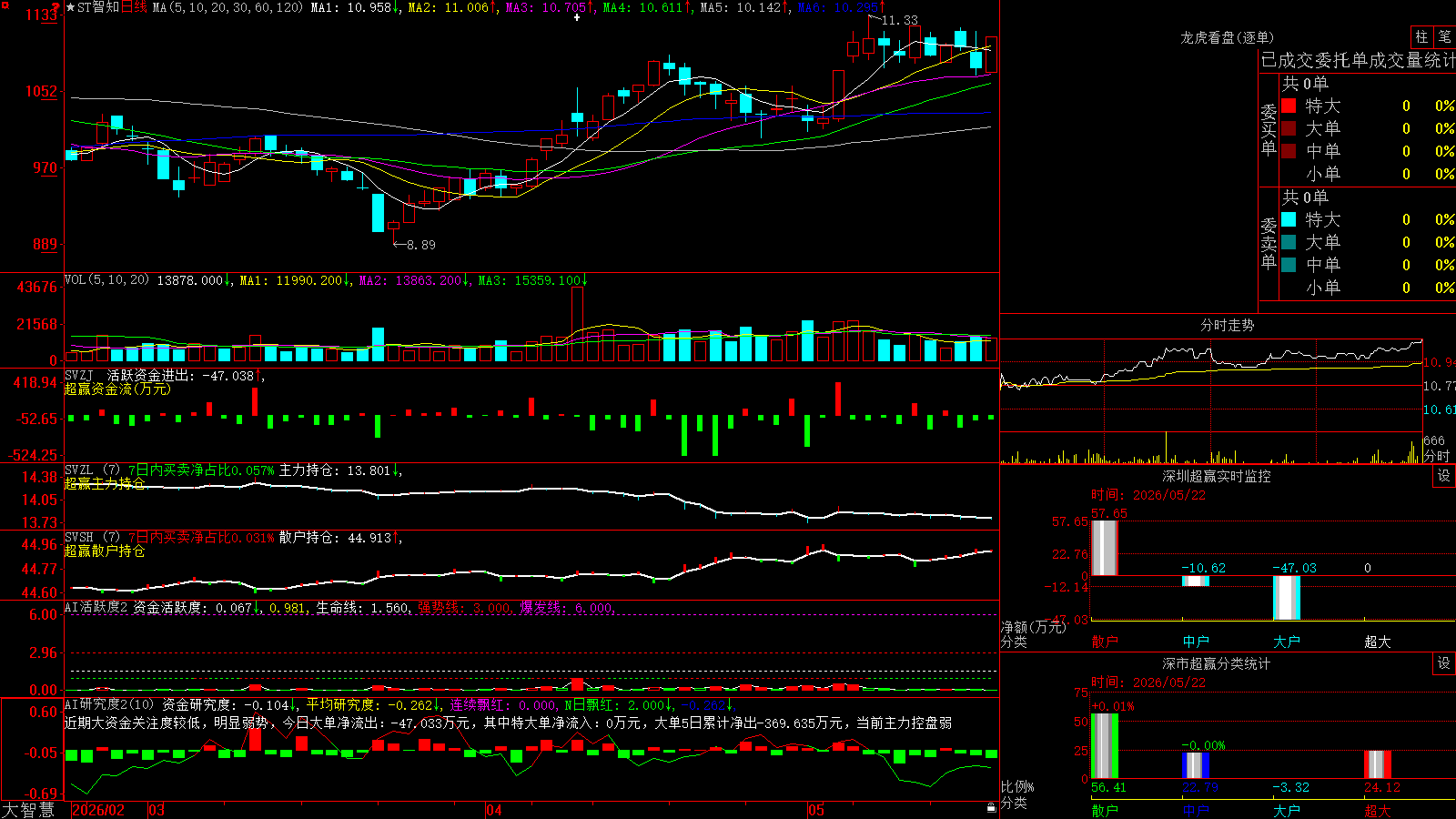
Task: Click the 8.89 low price label
Action: 420,245
